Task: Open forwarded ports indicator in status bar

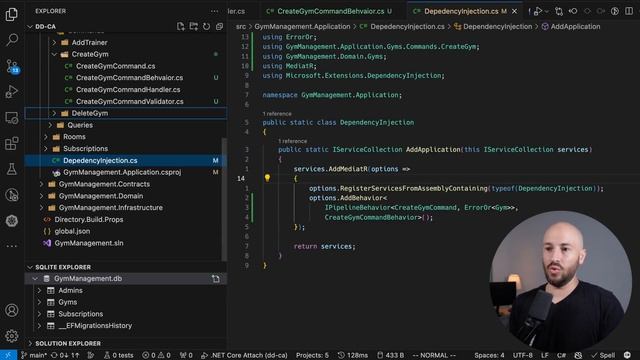Action: [186, 355]
